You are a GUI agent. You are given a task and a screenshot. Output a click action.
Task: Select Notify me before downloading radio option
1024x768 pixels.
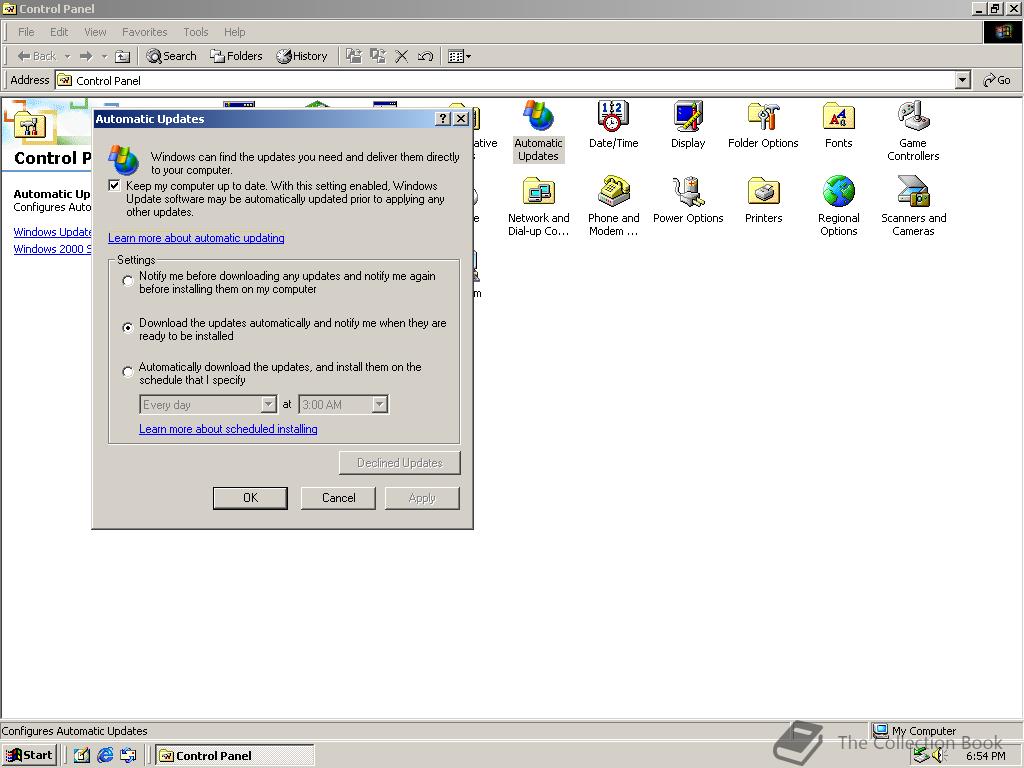[128, 281]
